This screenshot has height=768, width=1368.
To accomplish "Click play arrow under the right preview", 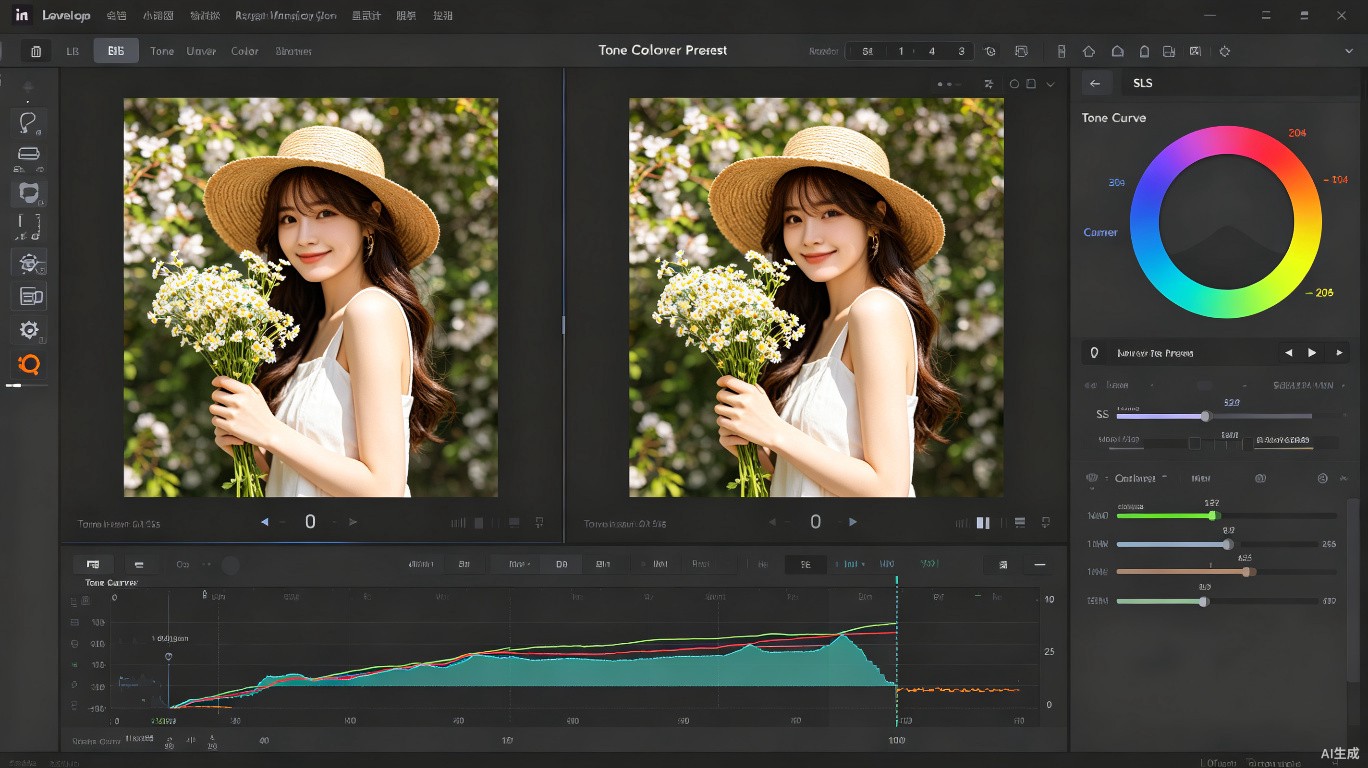I will point(852,522).
